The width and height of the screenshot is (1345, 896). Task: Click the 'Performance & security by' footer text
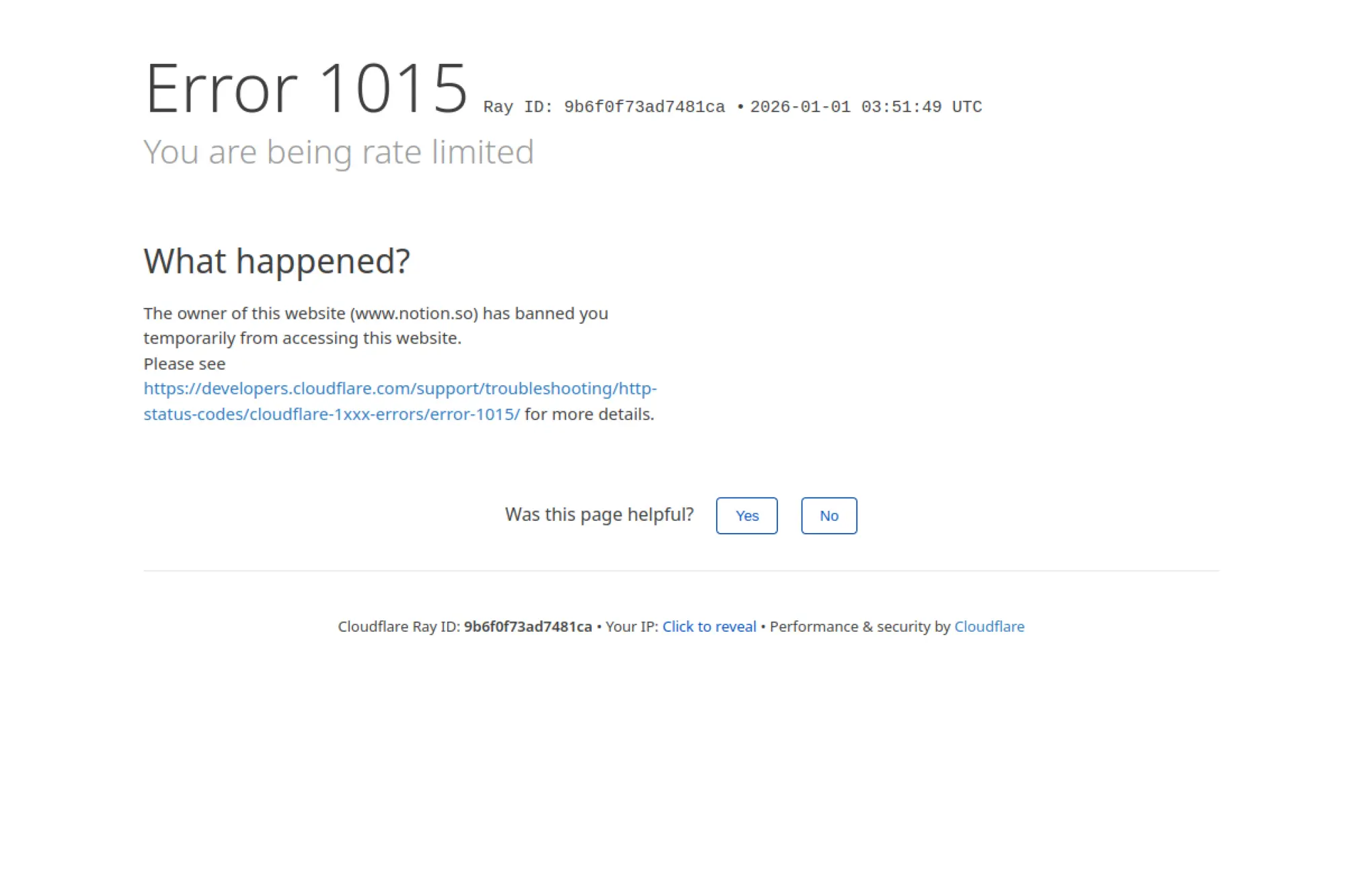[x=859, y=626]
